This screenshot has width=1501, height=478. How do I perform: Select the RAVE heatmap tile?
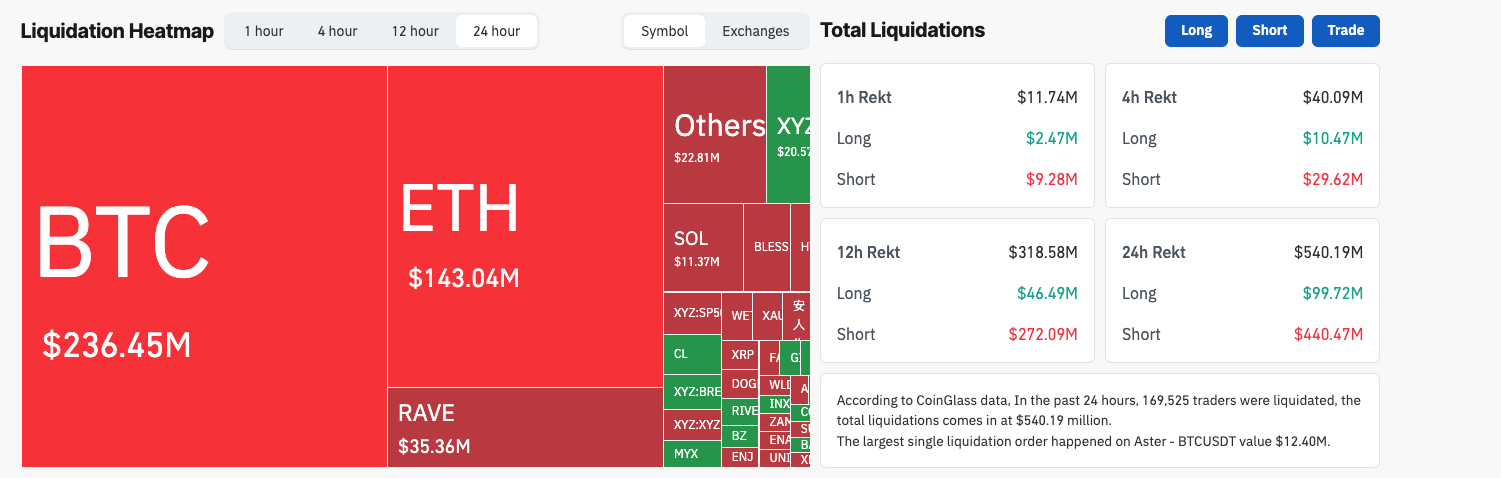click(525, 427)
